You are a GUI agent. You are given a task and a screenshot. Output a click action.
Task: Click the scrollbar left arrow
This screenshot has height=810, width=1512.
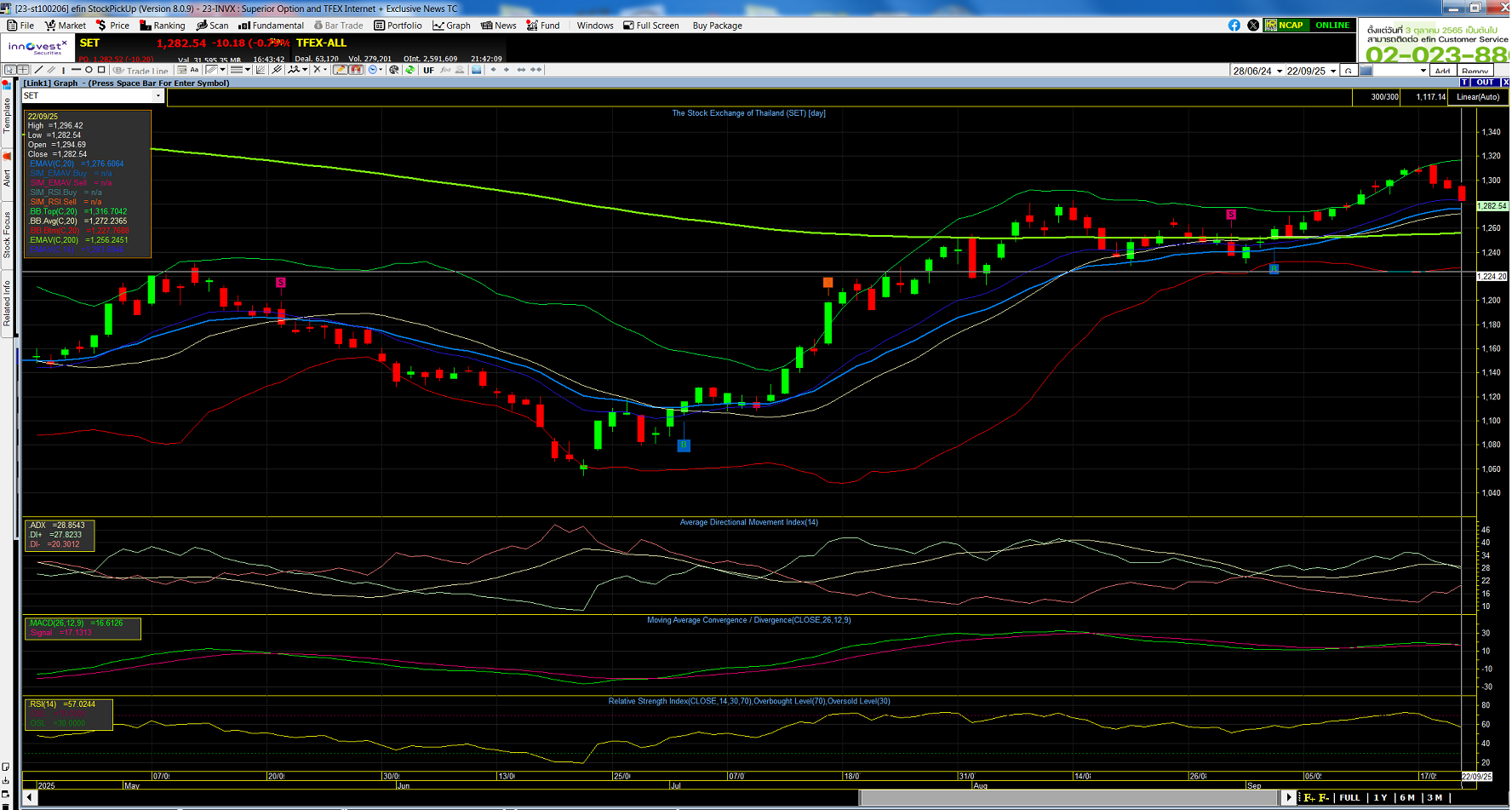pyautogui.click(x=31, y=798)
